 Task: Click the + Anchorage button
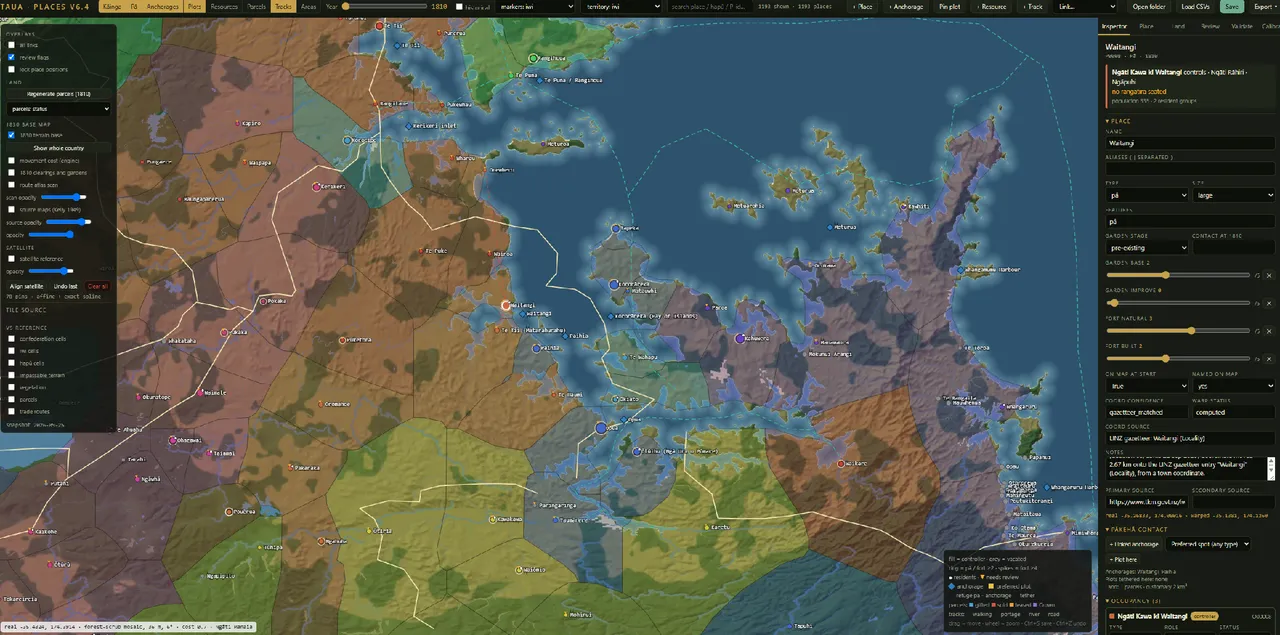tap(906, 6)
